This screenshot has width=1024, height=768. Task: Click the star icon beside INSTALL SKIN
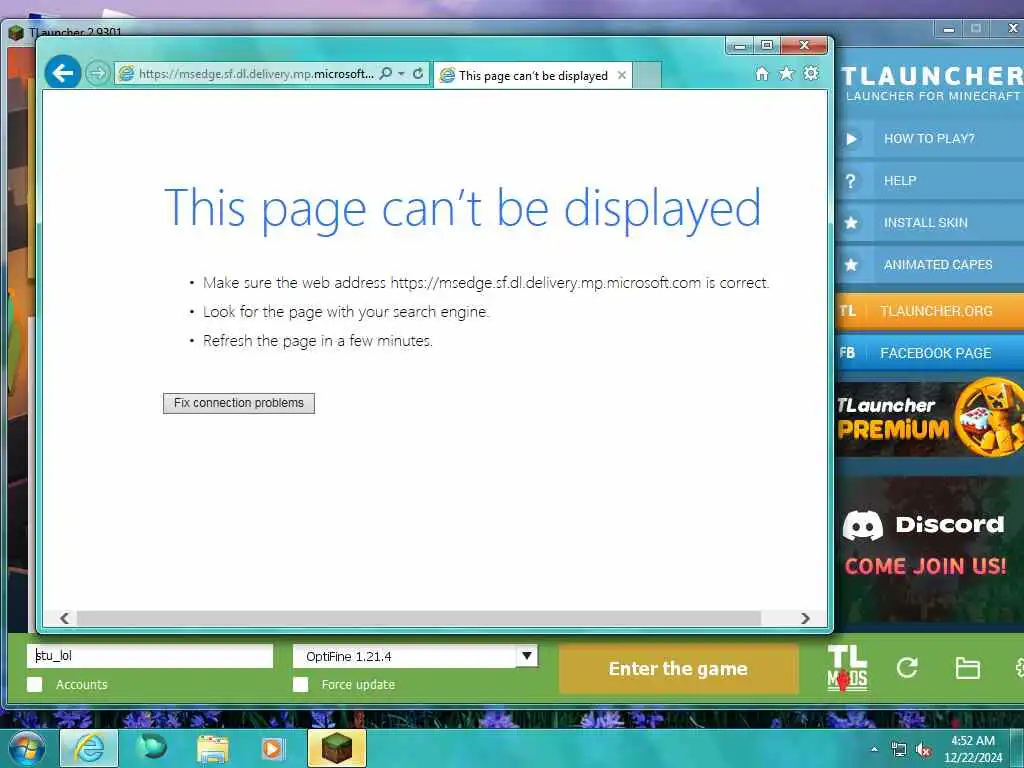pyautogui.click(x=851, y=223)
